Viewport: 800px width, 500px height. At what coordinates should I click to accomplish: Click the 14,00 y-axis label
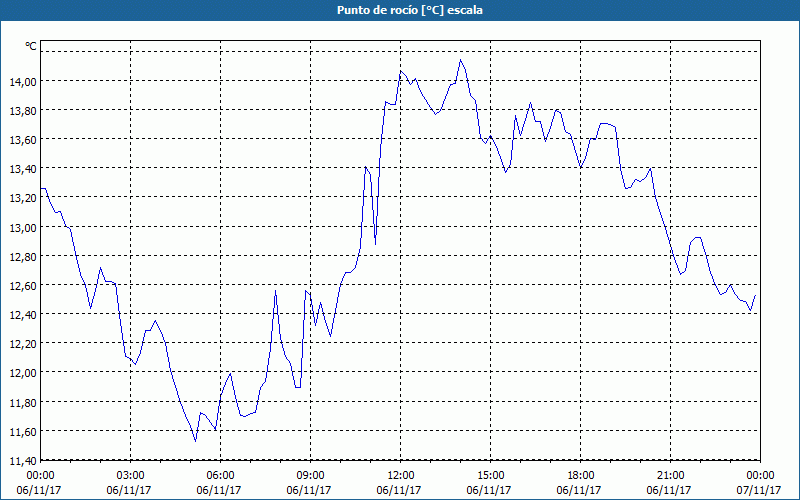[x=23, y=82]
